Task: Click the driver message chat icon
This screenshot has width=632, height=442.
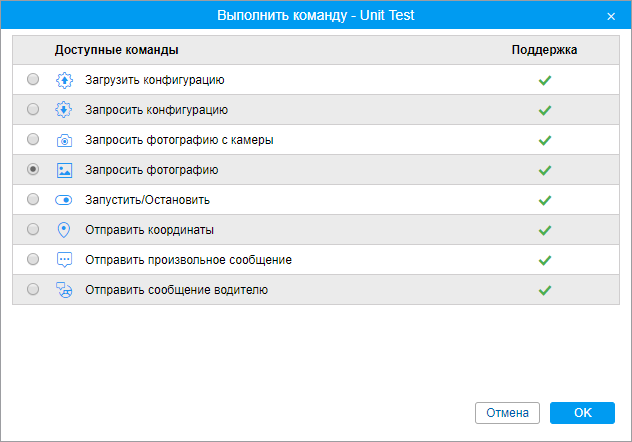Action: pyautogui.click(x=64, y=290)
